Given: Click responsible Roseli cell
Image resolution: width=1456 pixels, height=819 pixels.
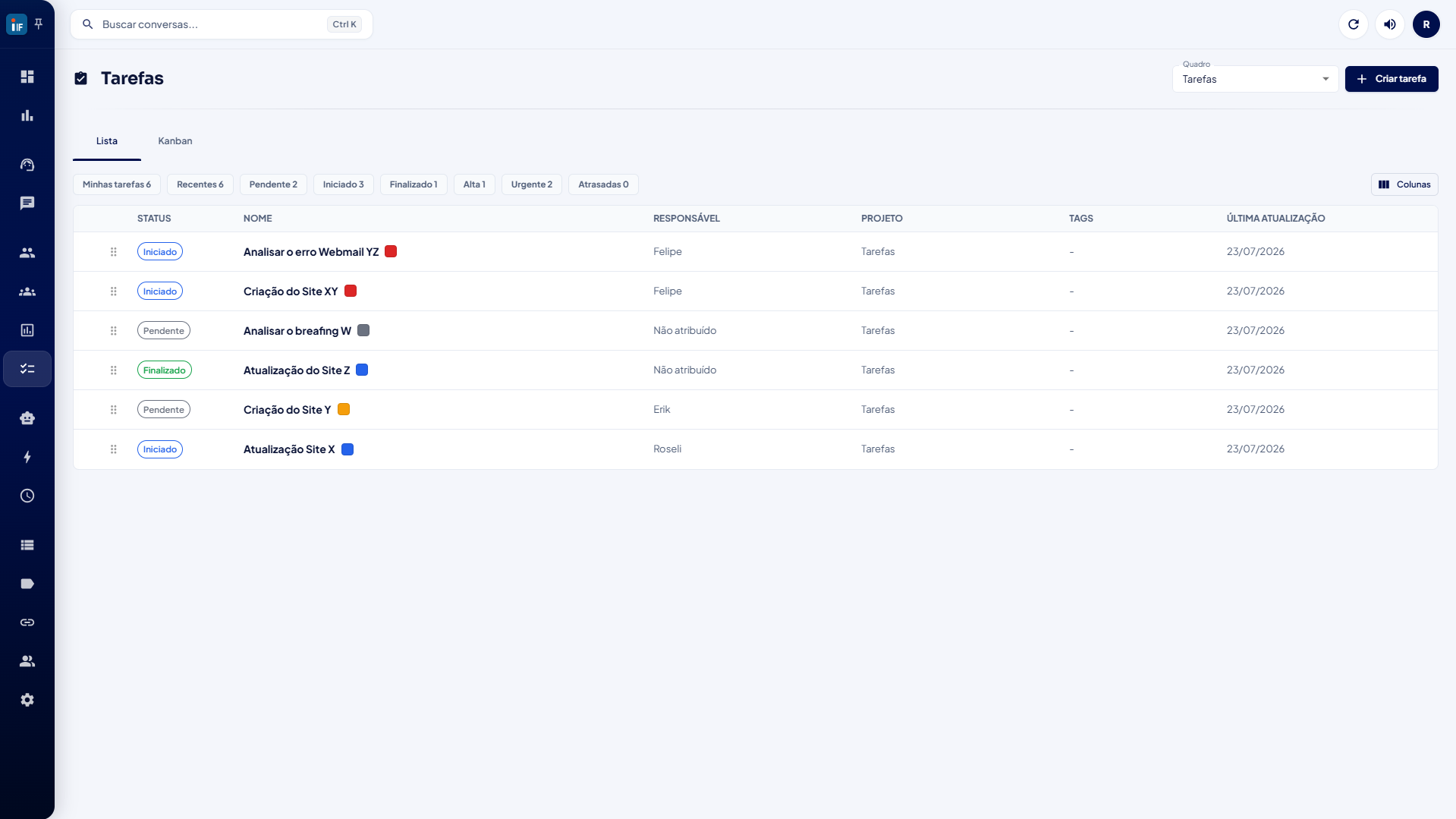Looking at the screenshot, I should (x=668, y=449).
